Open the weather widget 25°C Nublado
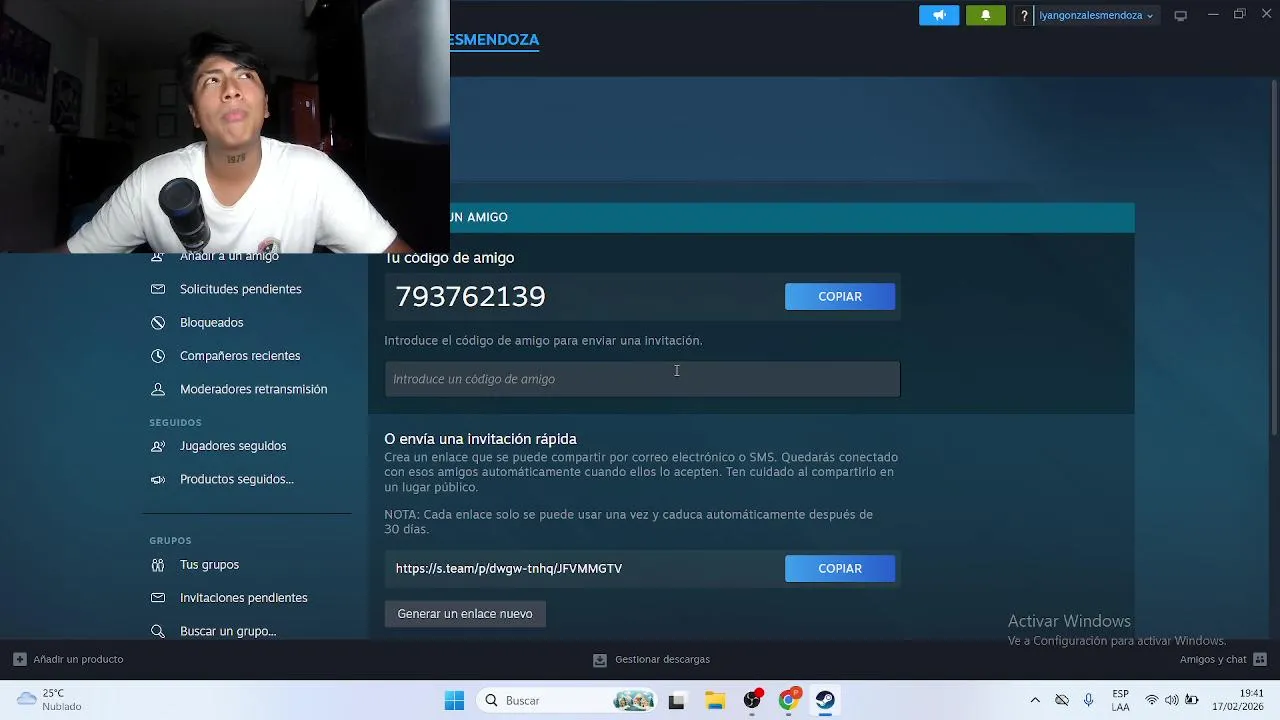This screenshot has width=1280, height=720. [50, 700]
